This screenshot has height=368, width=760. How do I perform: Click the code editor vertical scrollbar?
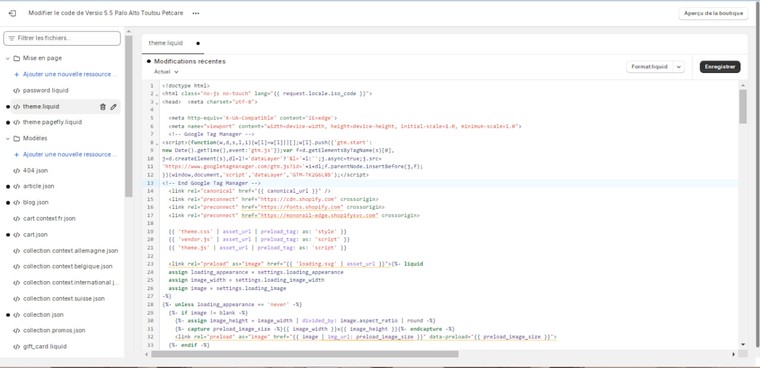click(743, 107)
